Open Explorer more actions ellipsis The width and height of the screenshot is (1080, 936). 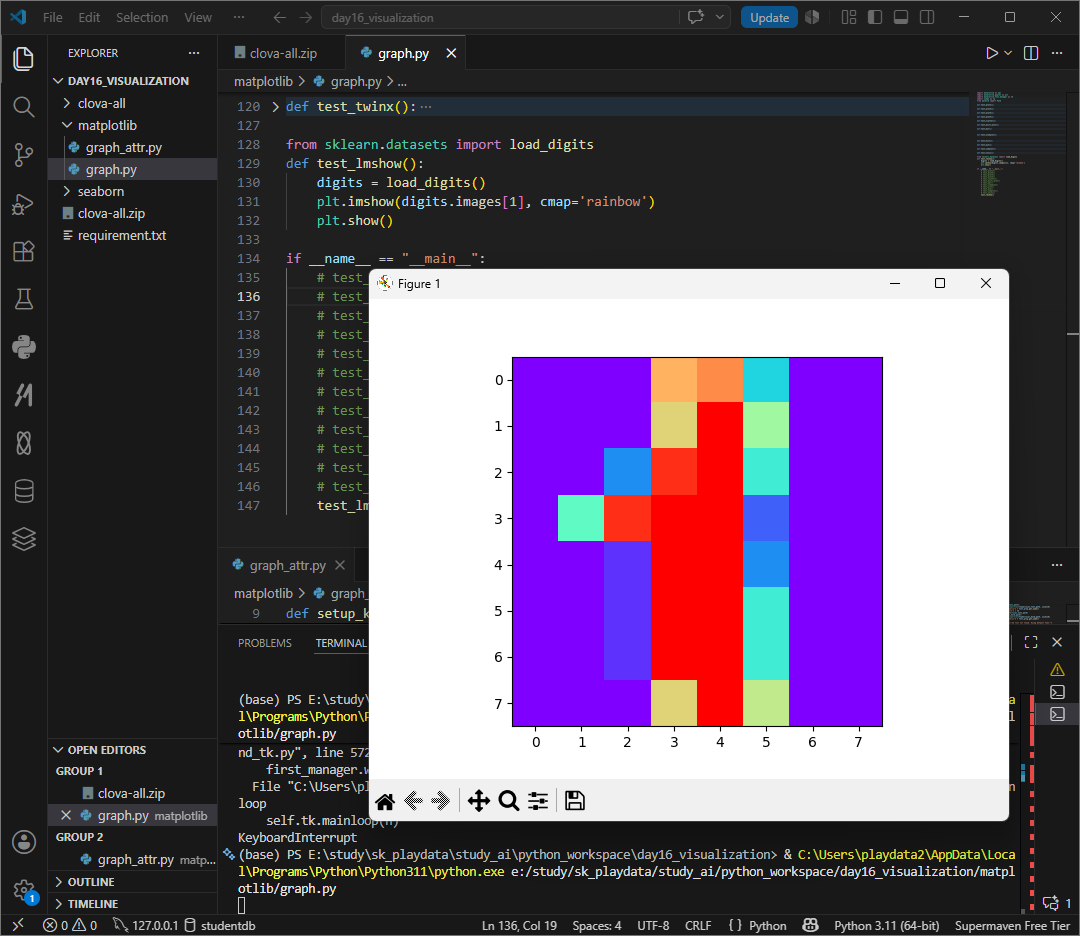pos(194,53)
